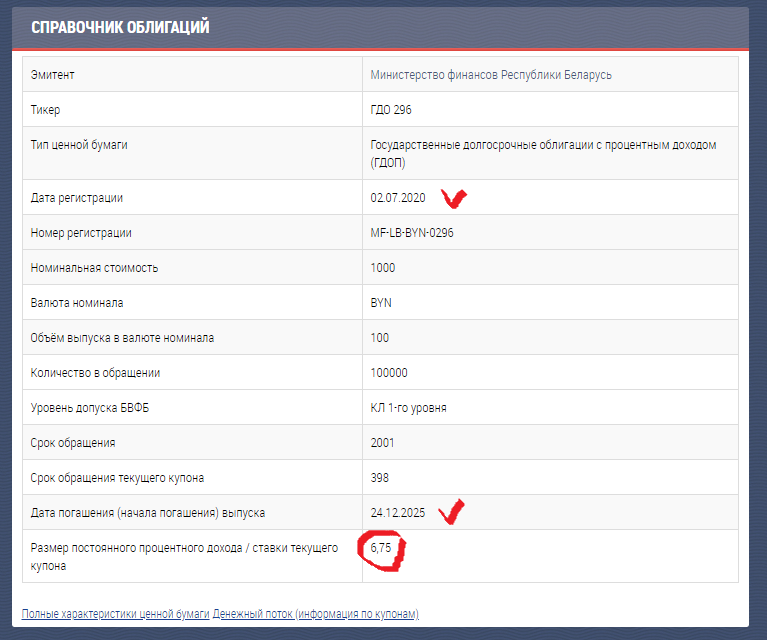
Task: Click the value 'КЛ 1-го уровня'
Action: click(408, 408)
